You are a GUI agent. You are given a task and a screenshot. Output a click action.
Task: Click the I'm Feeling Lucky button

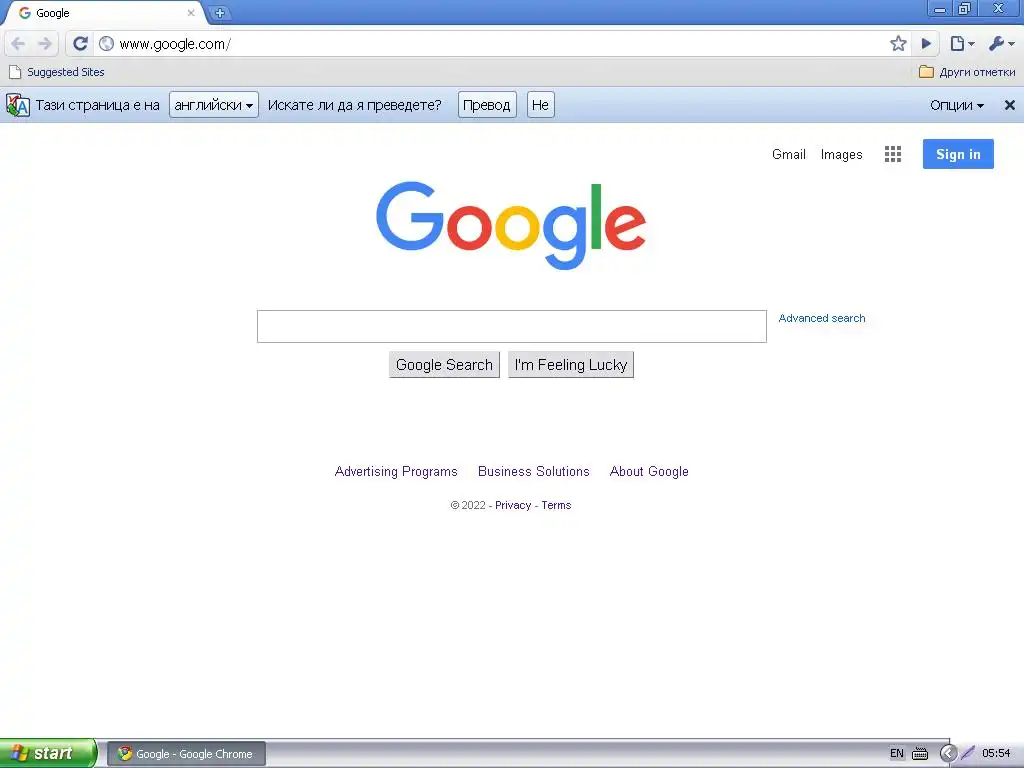[x=571, y=364]
